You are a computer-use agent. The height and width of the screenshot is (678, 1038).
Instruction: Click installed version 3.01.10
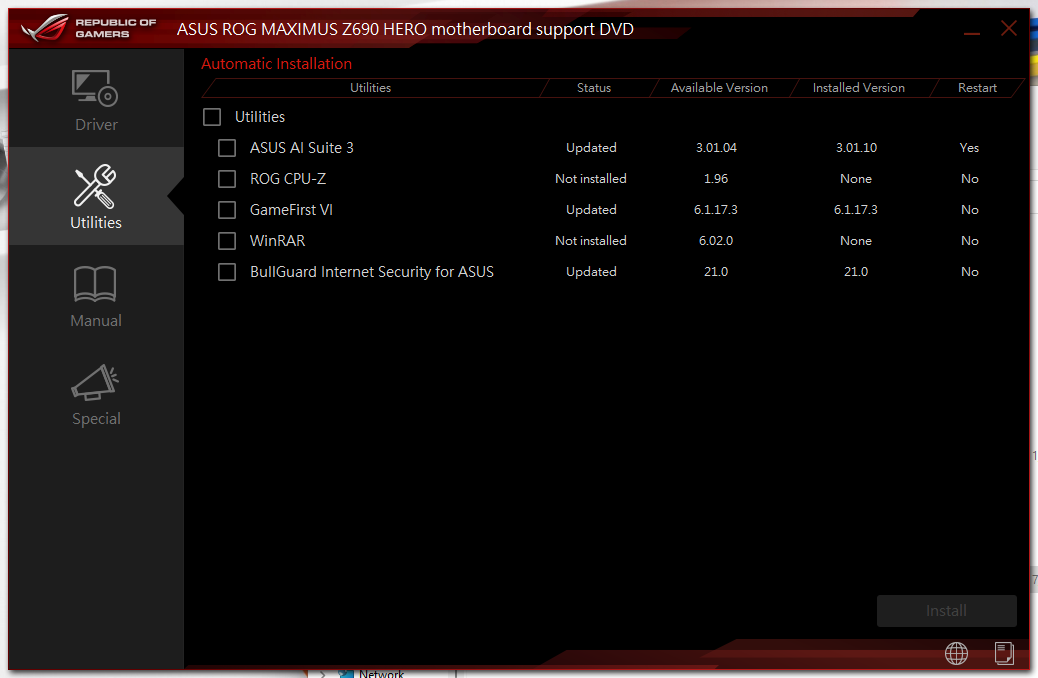857,148
